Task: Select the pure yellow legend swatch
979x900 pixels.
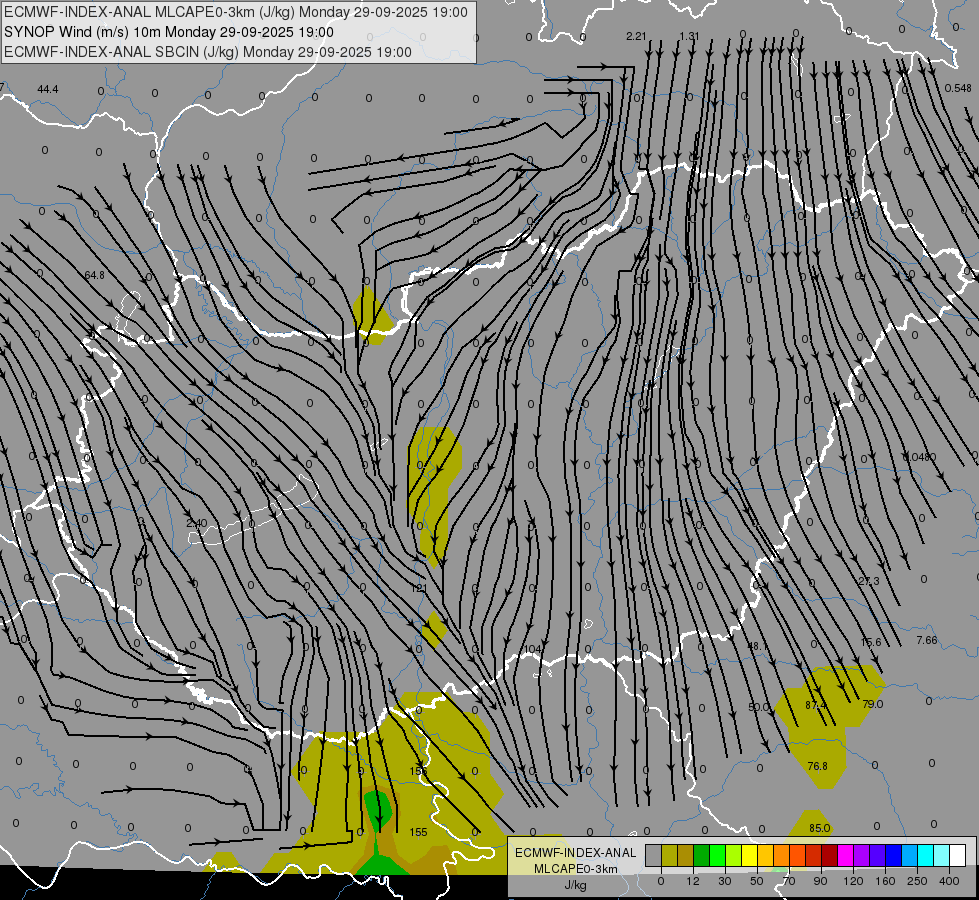Action: [749, 855]
